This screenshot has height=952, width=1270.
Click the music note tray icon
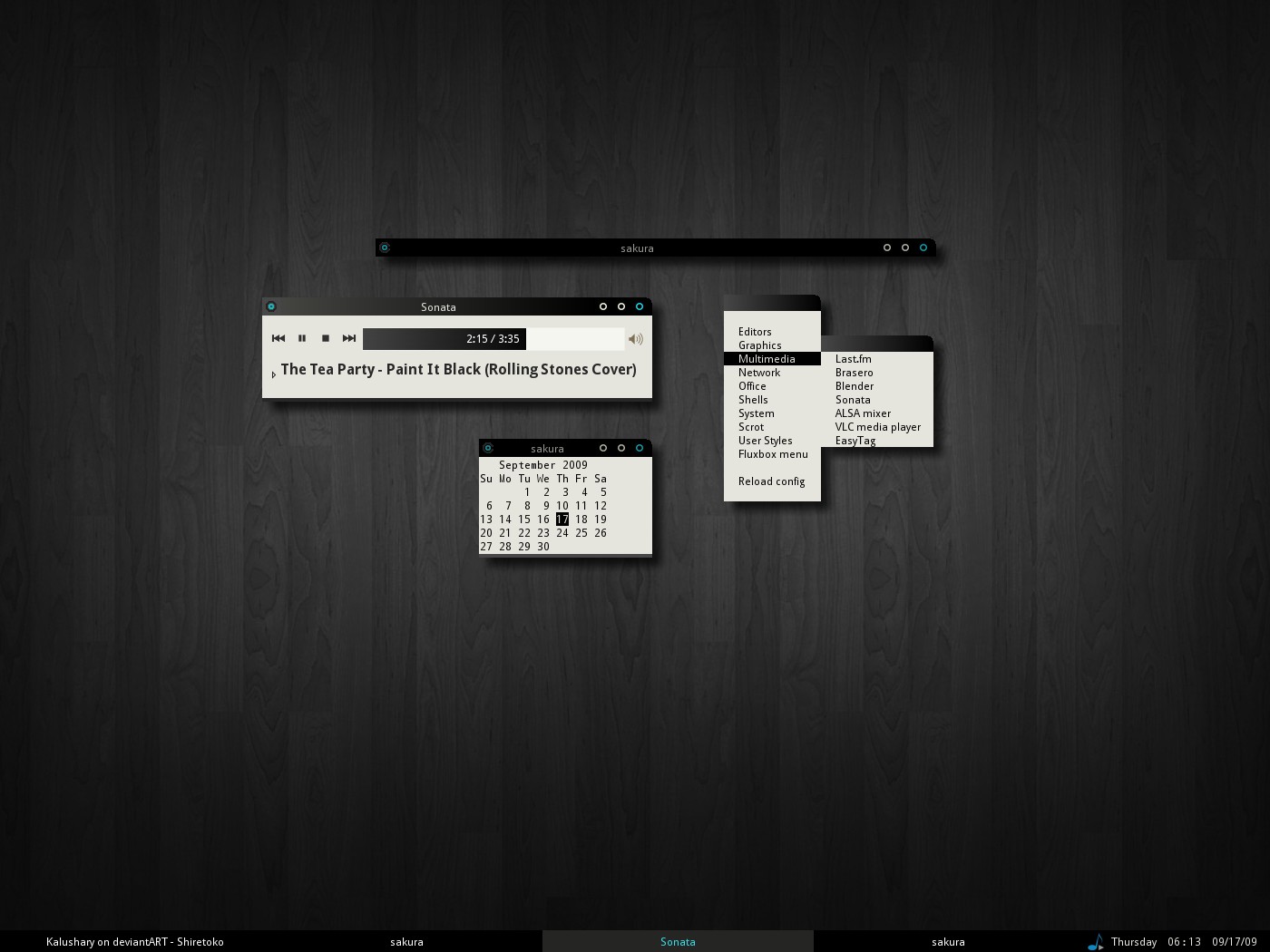(1096, 942)
